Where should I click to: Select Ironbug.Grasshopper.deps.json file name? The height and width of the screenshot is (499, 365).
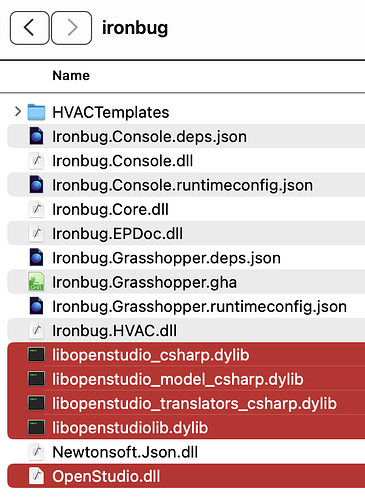click(x=166, y=258)
